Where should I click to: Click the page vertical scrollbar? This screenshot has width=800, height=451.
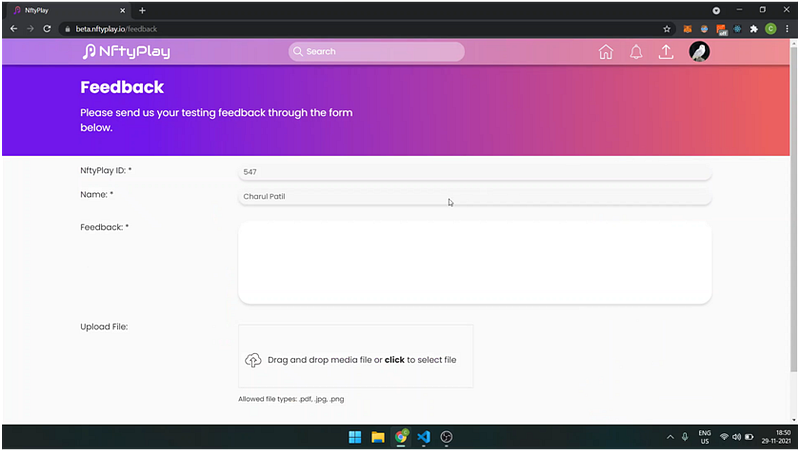tap(793, 210)
